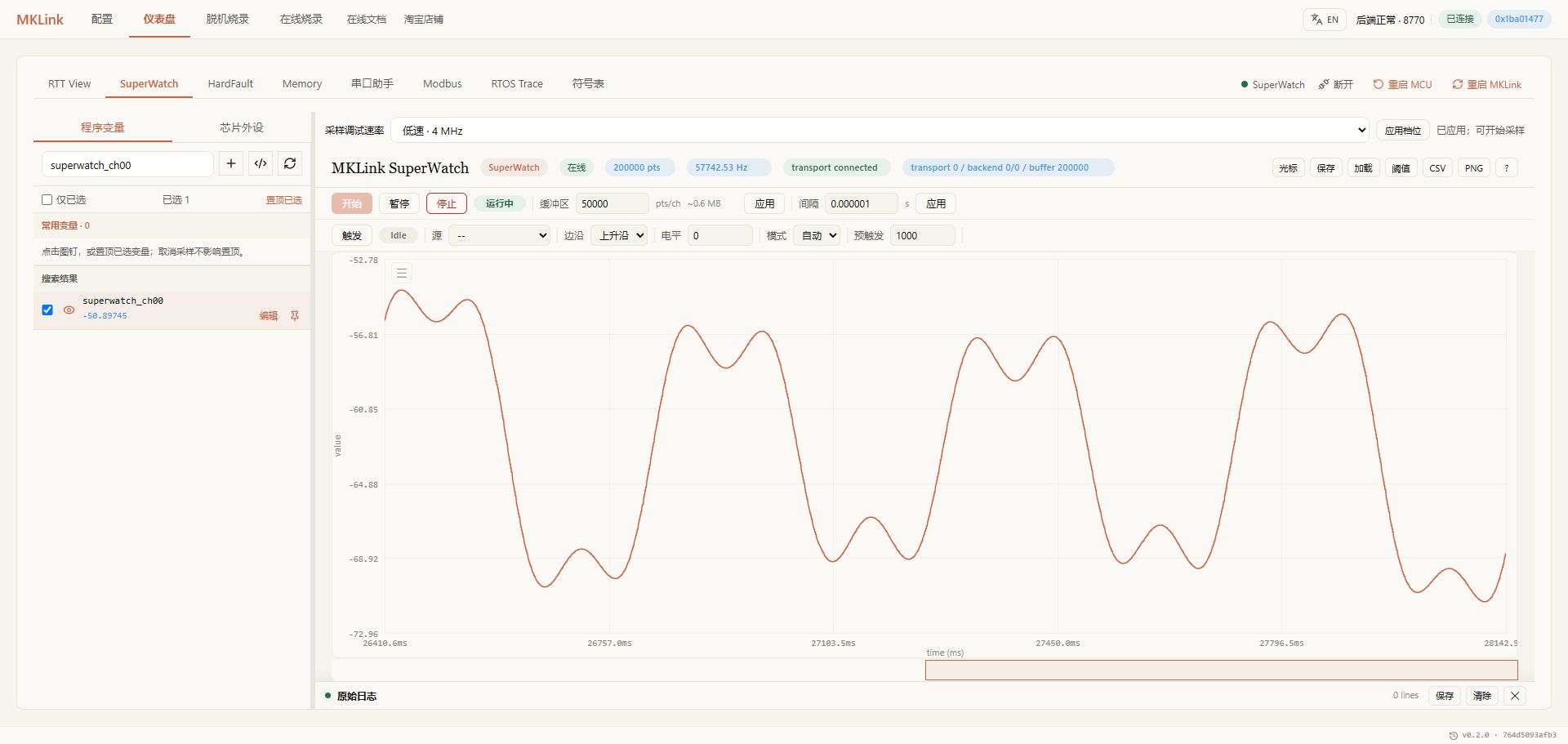
Task: Switch to the 配置 top tab
Action: point(102,19)
